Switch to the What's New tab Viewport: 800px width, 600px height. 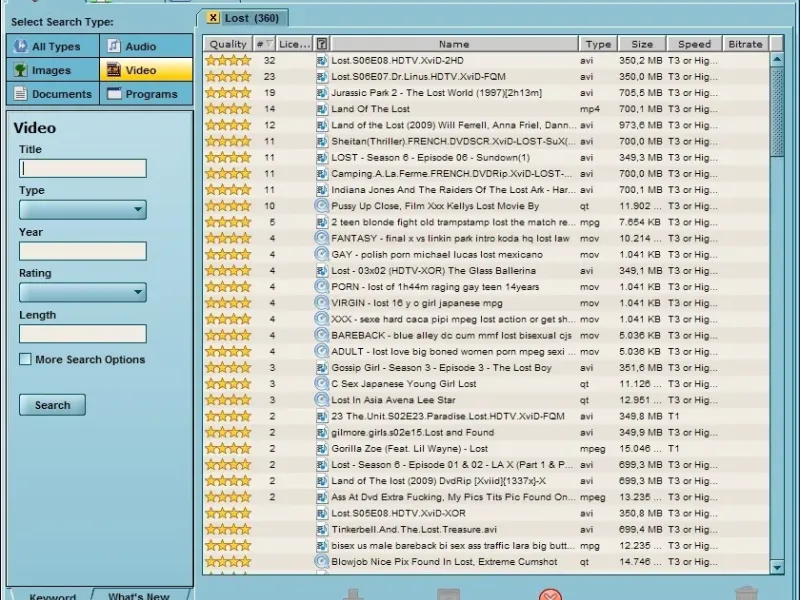[138, 596]
